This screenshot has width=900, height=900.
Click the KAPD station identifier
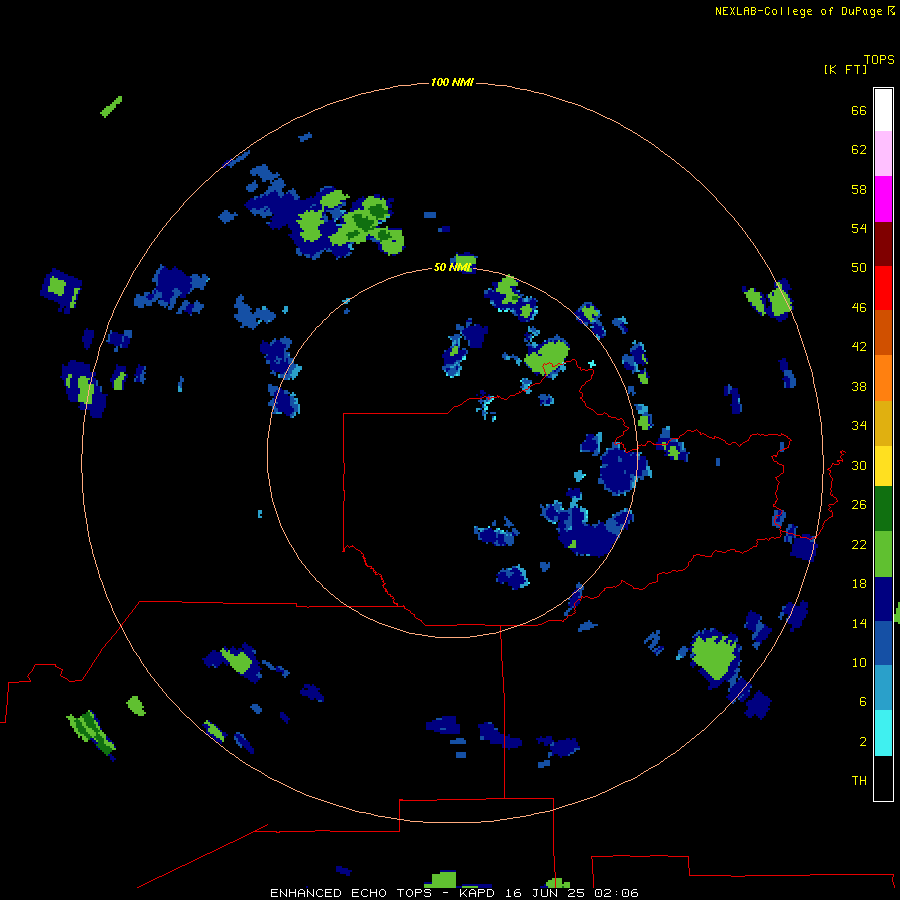[476, 893]
